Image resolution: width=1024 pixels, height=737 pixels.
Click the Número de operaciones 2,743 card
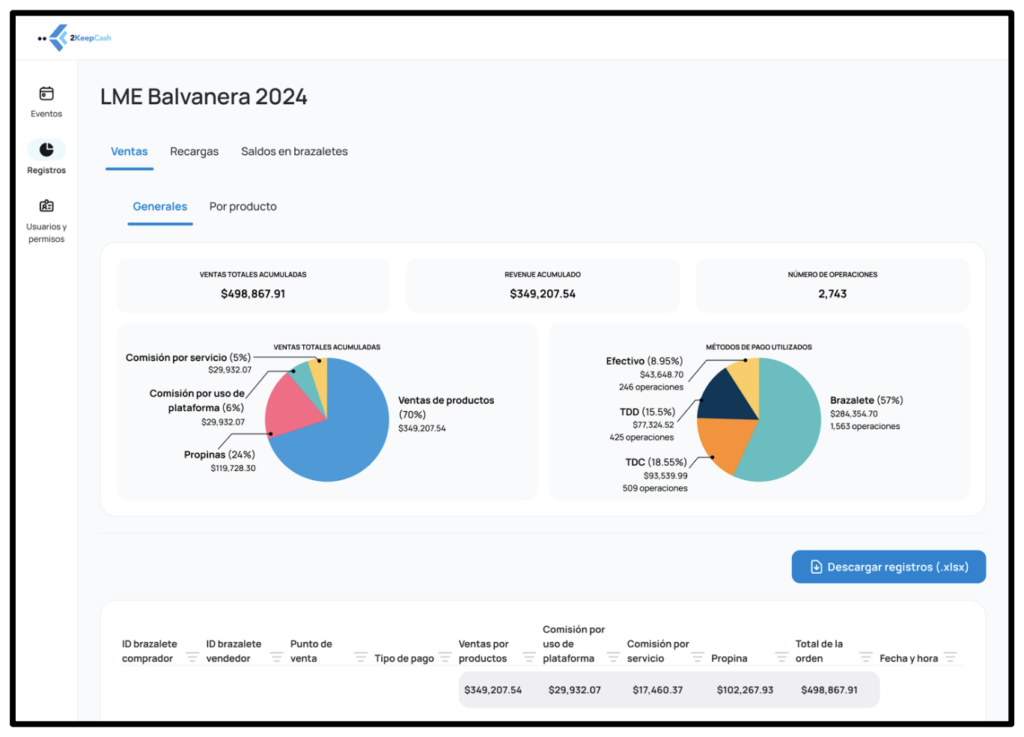pos(833,285)
